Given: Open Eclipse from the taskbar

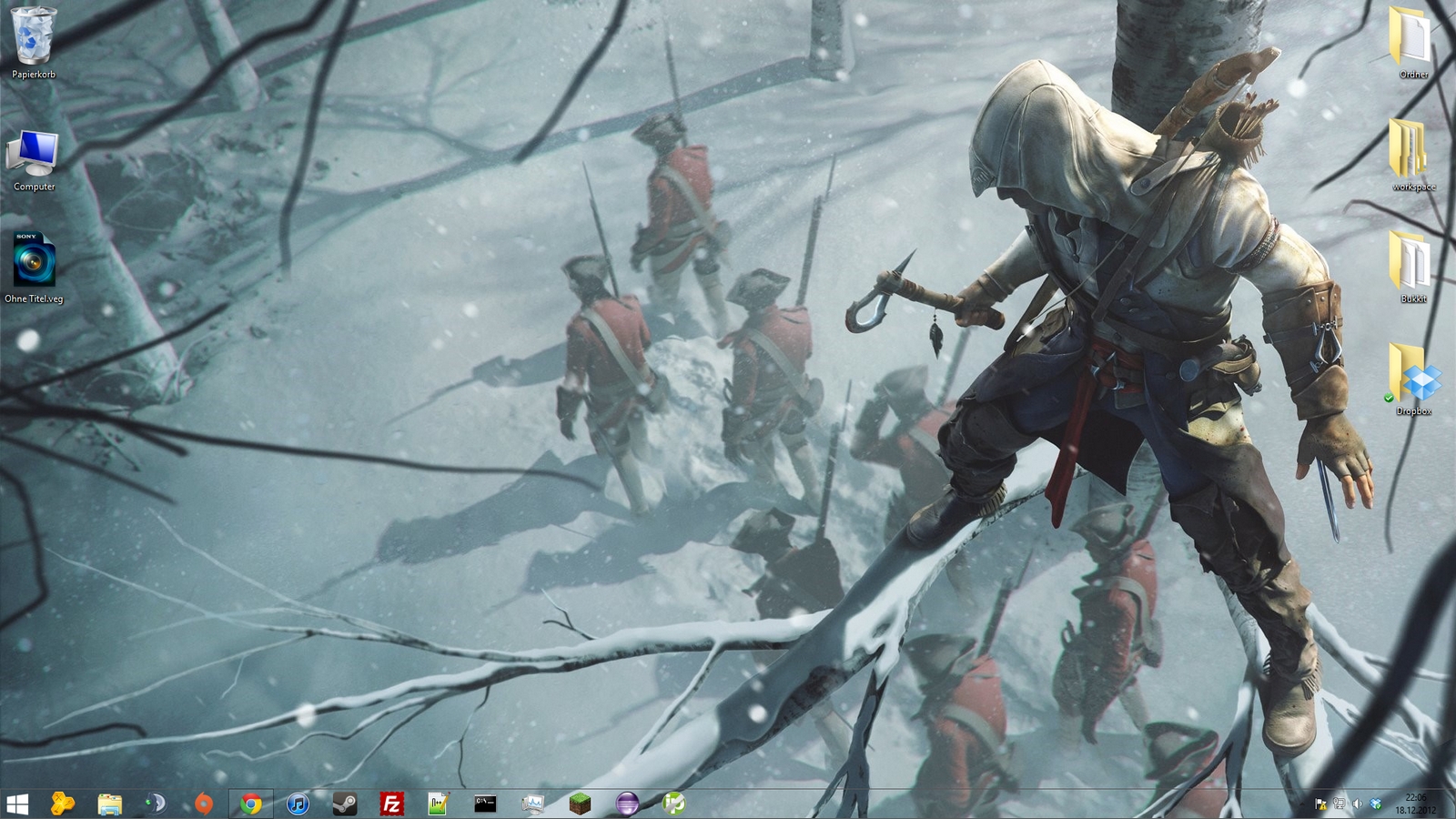Looking at the screenshot, I should [x=627, y=804].
